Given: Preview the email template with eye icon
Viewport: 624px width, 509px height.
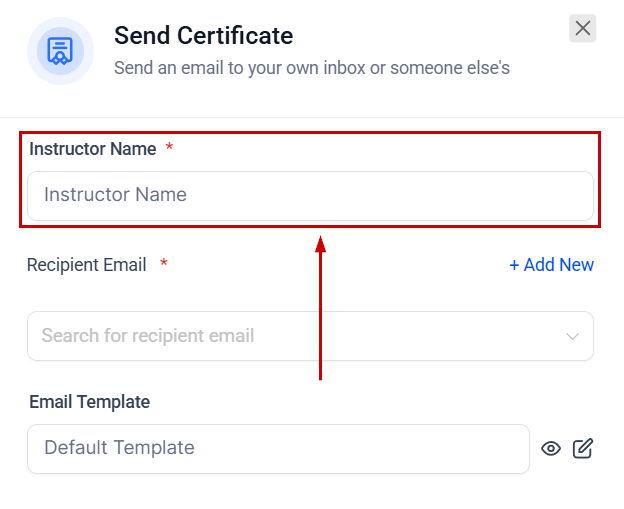Looking at the screenshot, I should (x=551, y=449).
